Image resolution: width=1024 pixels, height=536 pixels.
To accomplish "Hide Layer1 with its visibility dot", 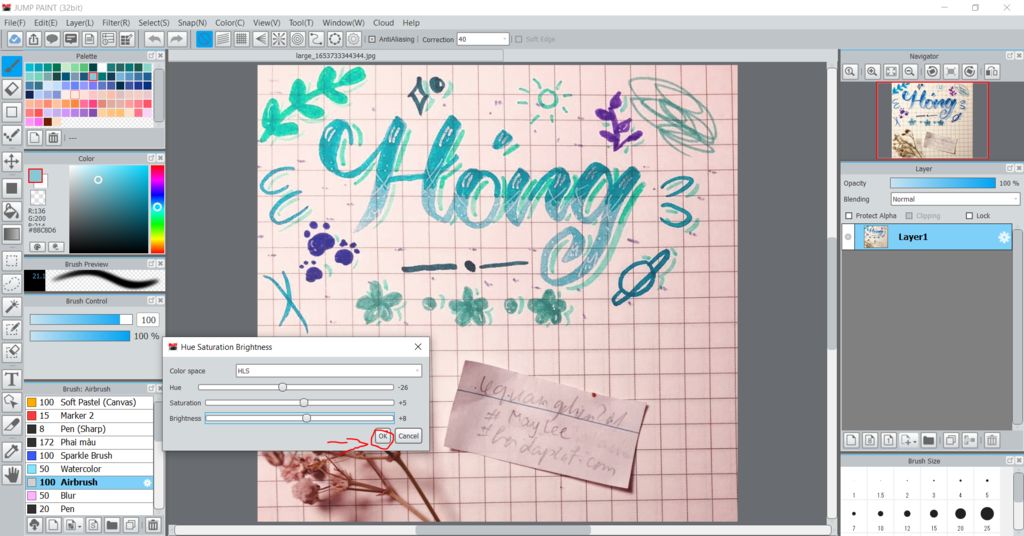I will (848, 237).
